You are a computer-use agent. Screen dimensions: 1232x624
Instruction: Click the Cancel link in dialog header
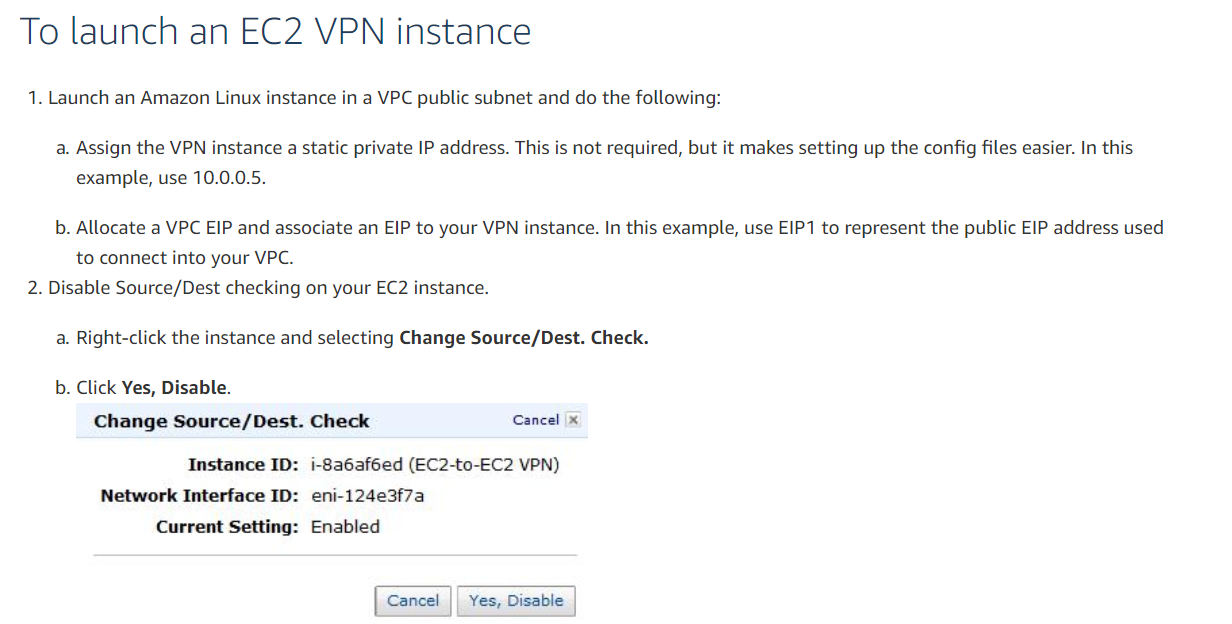pos(535,420)
